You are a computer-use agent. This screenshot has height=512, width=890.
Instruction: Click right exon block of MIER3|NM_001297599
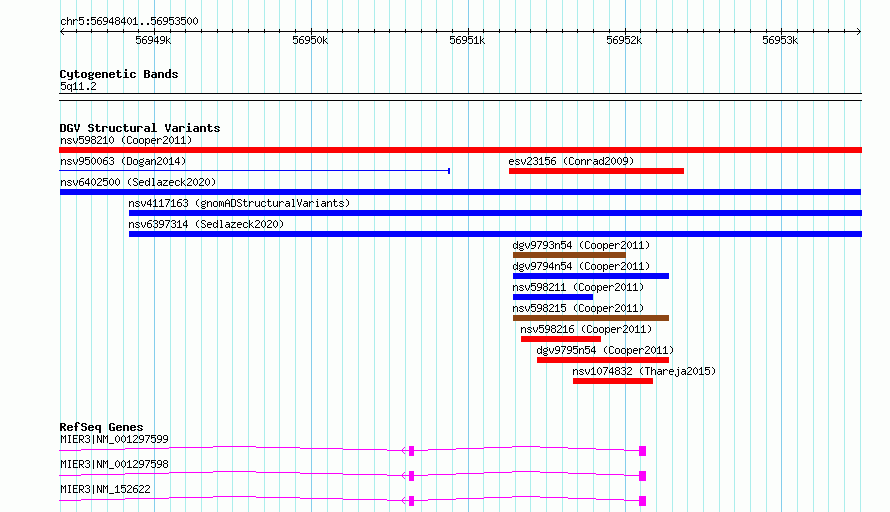tap(643, 451)
